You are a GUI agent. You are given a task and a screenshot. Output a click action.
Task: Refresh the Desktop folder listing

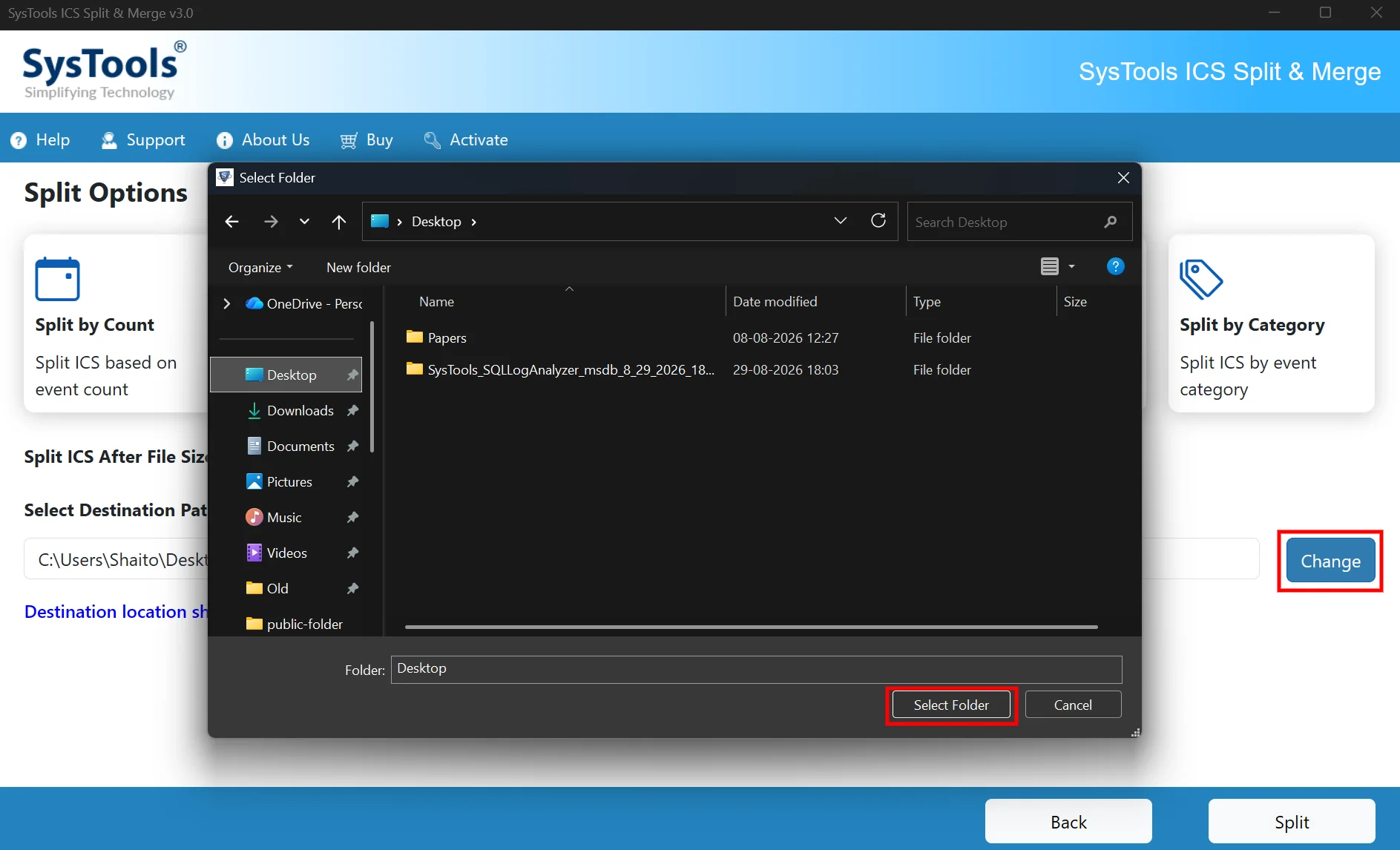point(878,221)
